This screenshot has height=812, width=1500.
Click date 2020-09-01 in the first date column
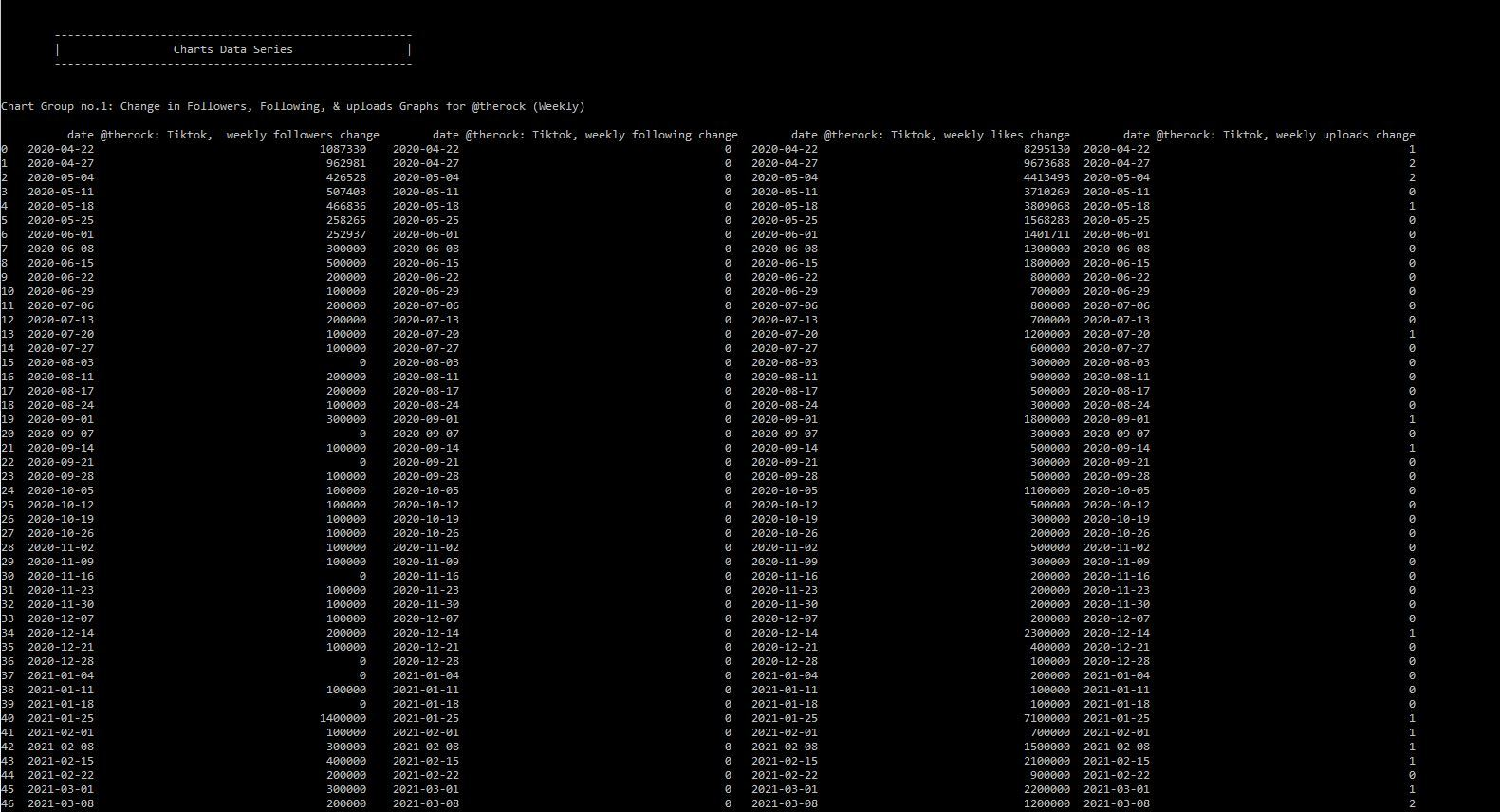61,419
